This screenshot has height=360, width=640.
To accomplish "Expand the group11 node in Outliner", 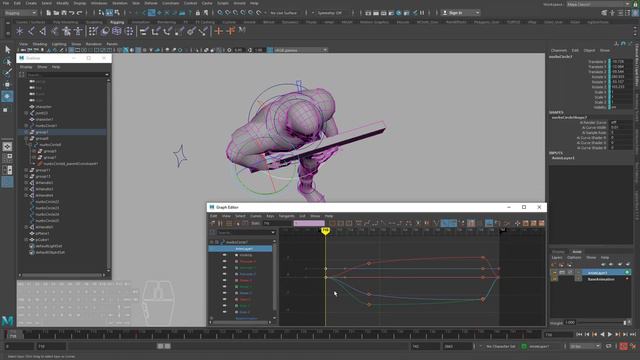I will (27, 170).
